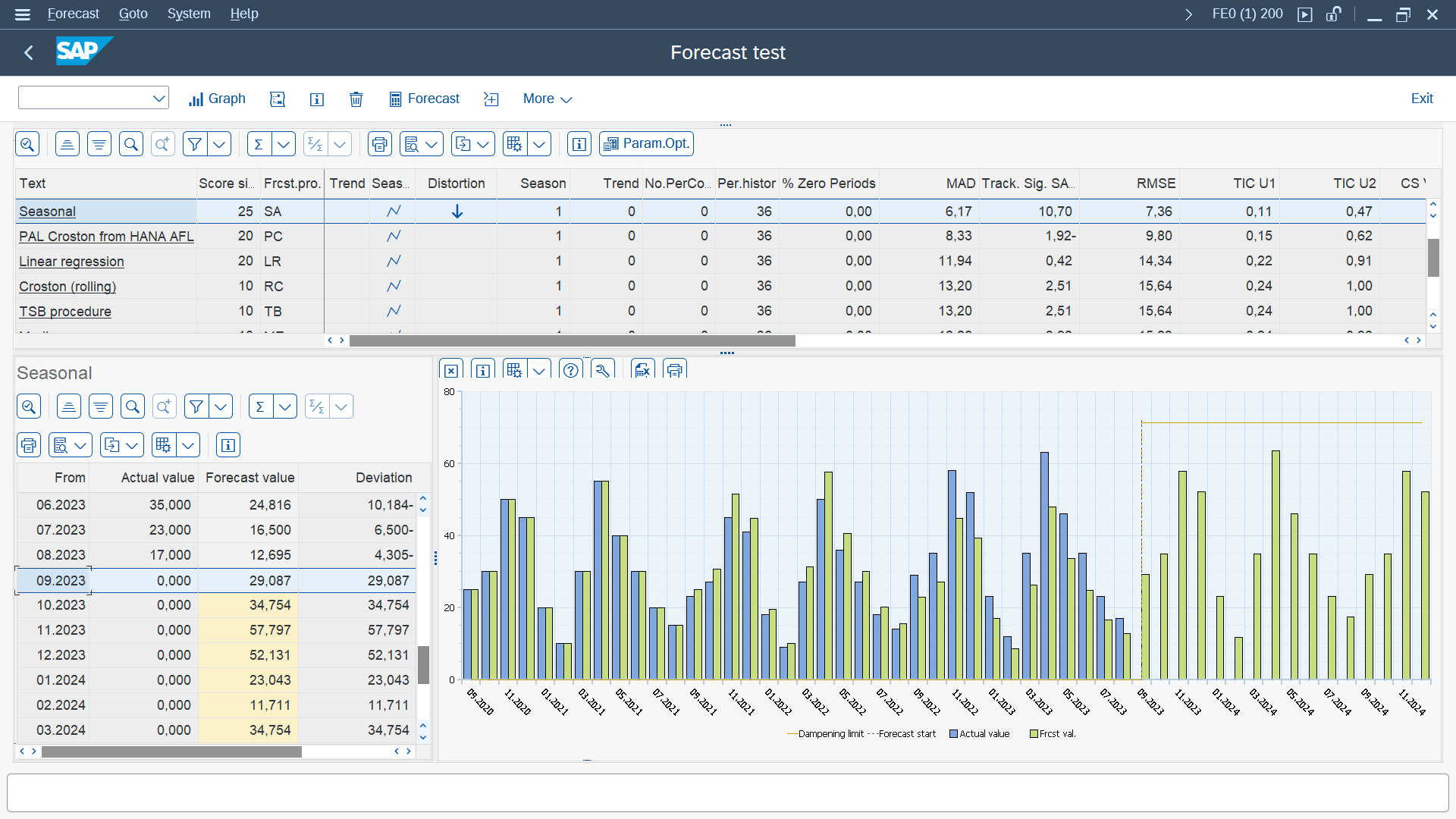
Task: Export the chart to Excel
Action: coord(642,370)
